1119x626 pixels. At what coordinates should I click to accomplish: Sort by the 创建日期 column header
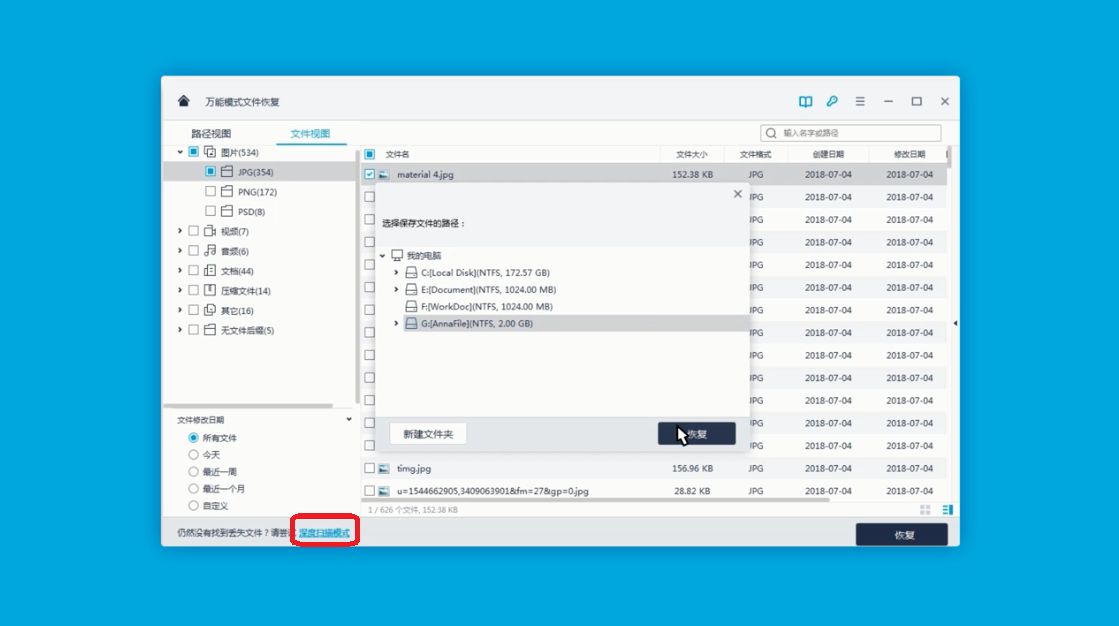(828, 154)
